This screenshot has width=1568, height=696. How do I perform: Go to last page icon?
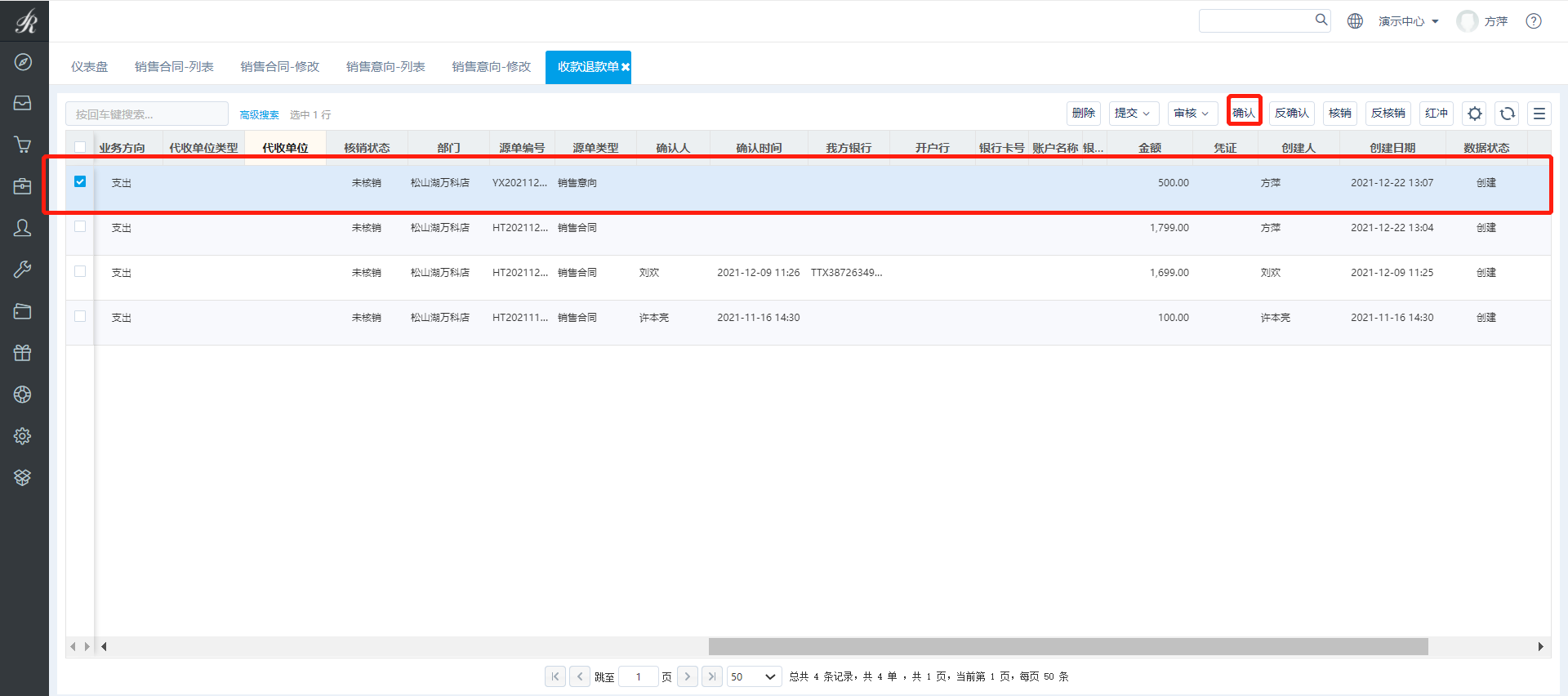pyautogui.click(x=712, y=676)
